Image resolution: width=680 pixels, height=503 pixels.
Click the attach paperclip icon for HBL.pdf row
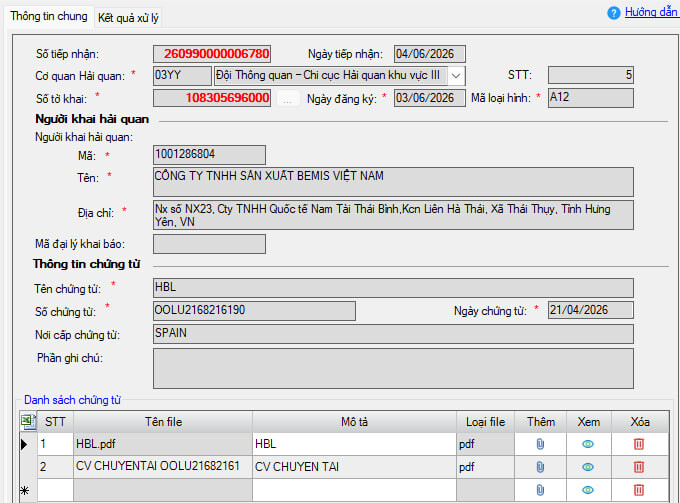point(540,444)
